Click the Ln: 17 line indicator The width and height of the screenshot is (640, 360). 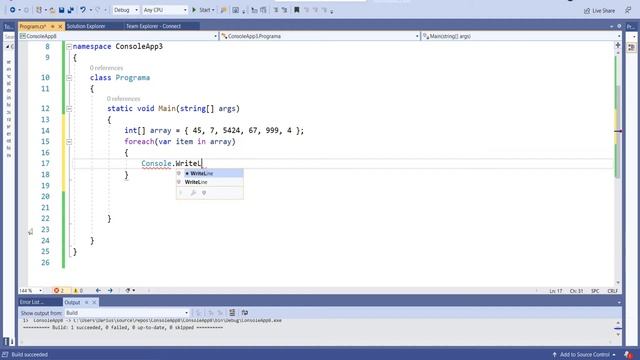556,291
